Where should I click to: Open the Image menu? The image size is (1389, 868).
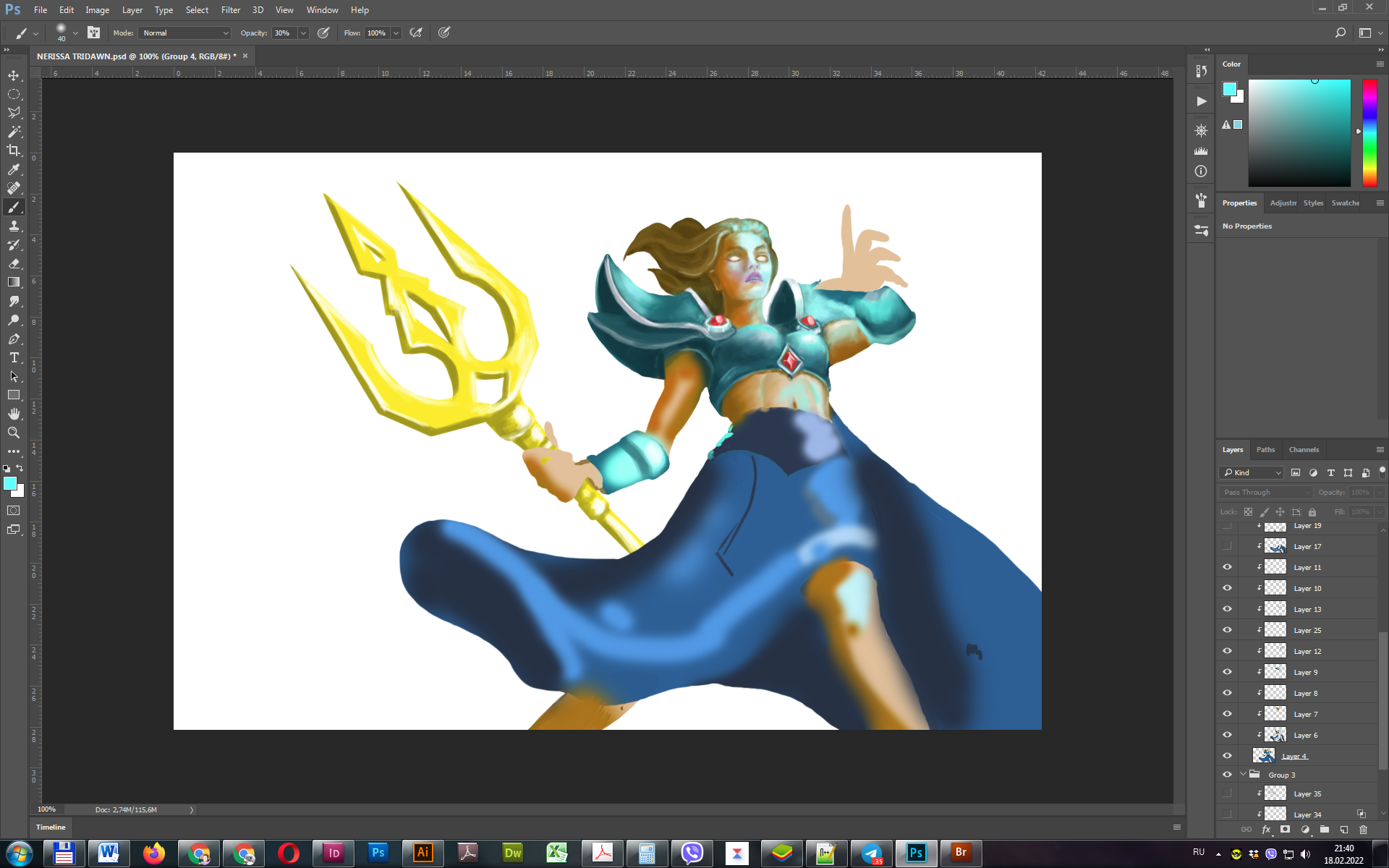coord(97,10)
